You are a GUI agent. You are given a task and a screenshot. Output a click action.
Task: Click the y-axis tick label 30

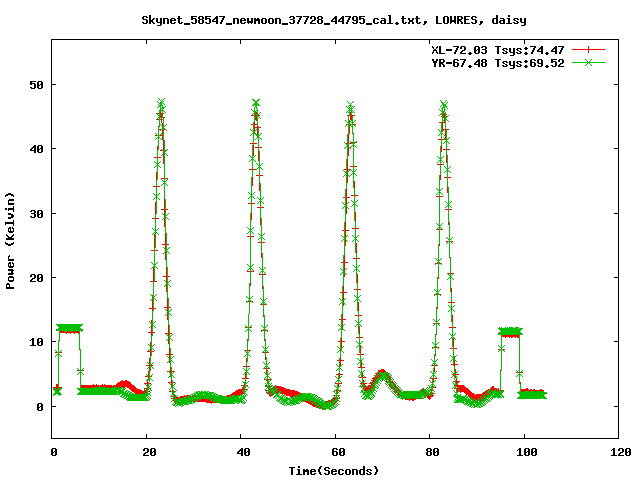pos(36,213)
